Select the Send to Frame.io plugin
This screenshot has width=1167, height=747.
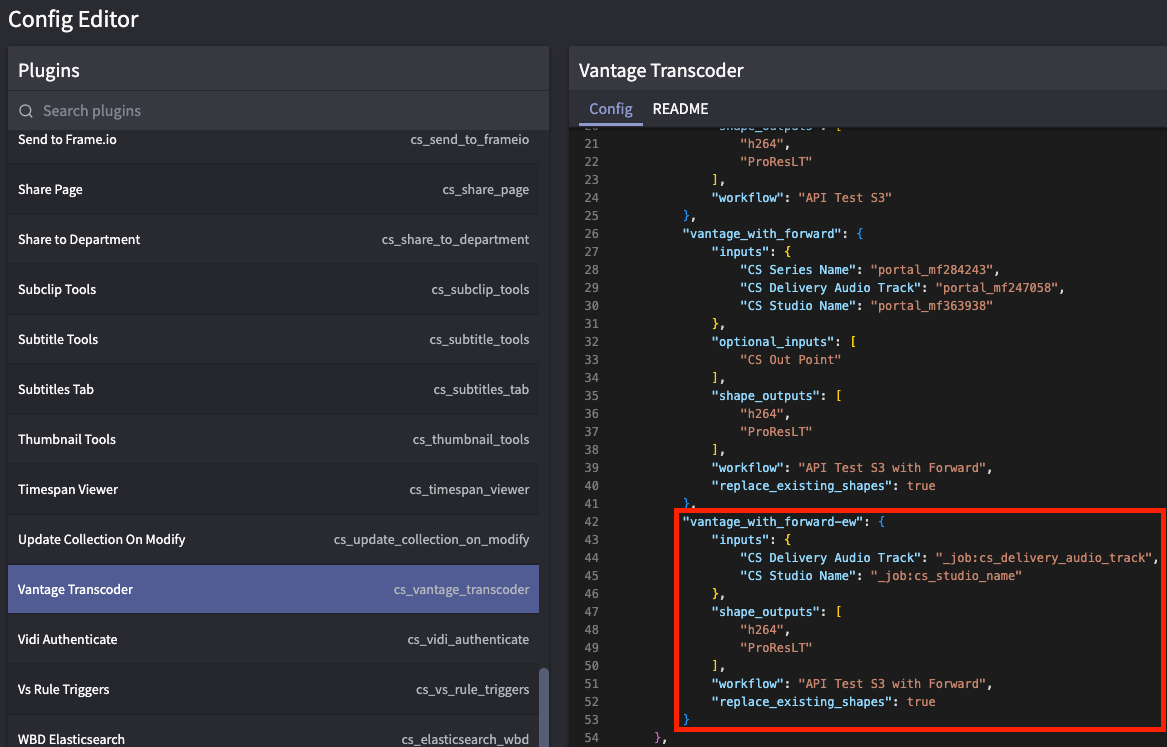point(273,140)
